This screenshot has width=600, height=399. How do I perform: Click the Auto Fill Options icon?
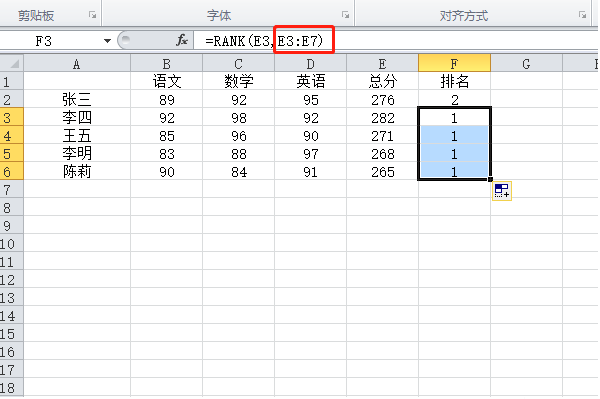(502, 191)
